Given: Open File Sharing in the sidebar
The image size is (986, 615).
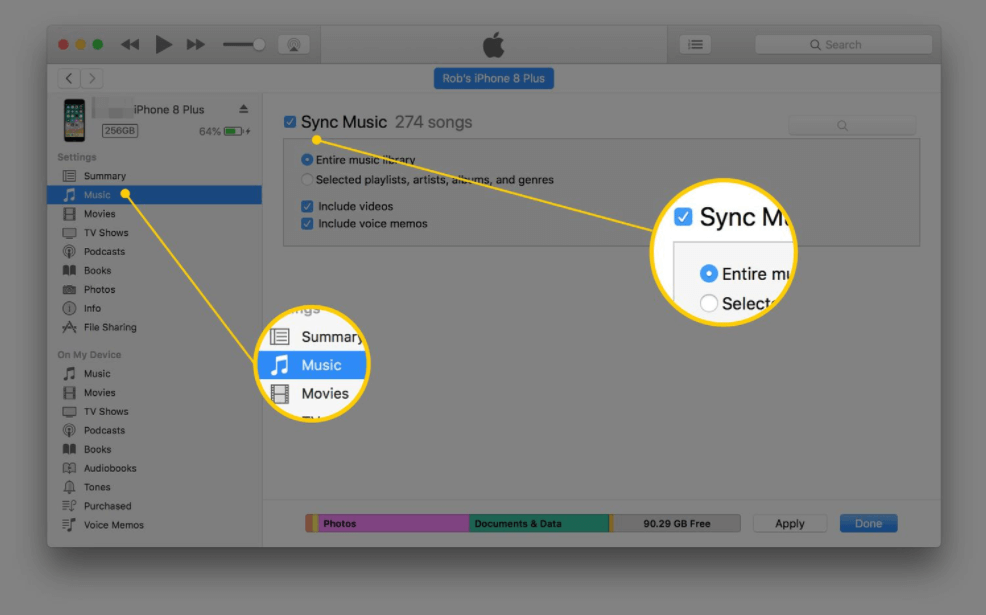Looking at the screenshot, I should pos(109,327).
